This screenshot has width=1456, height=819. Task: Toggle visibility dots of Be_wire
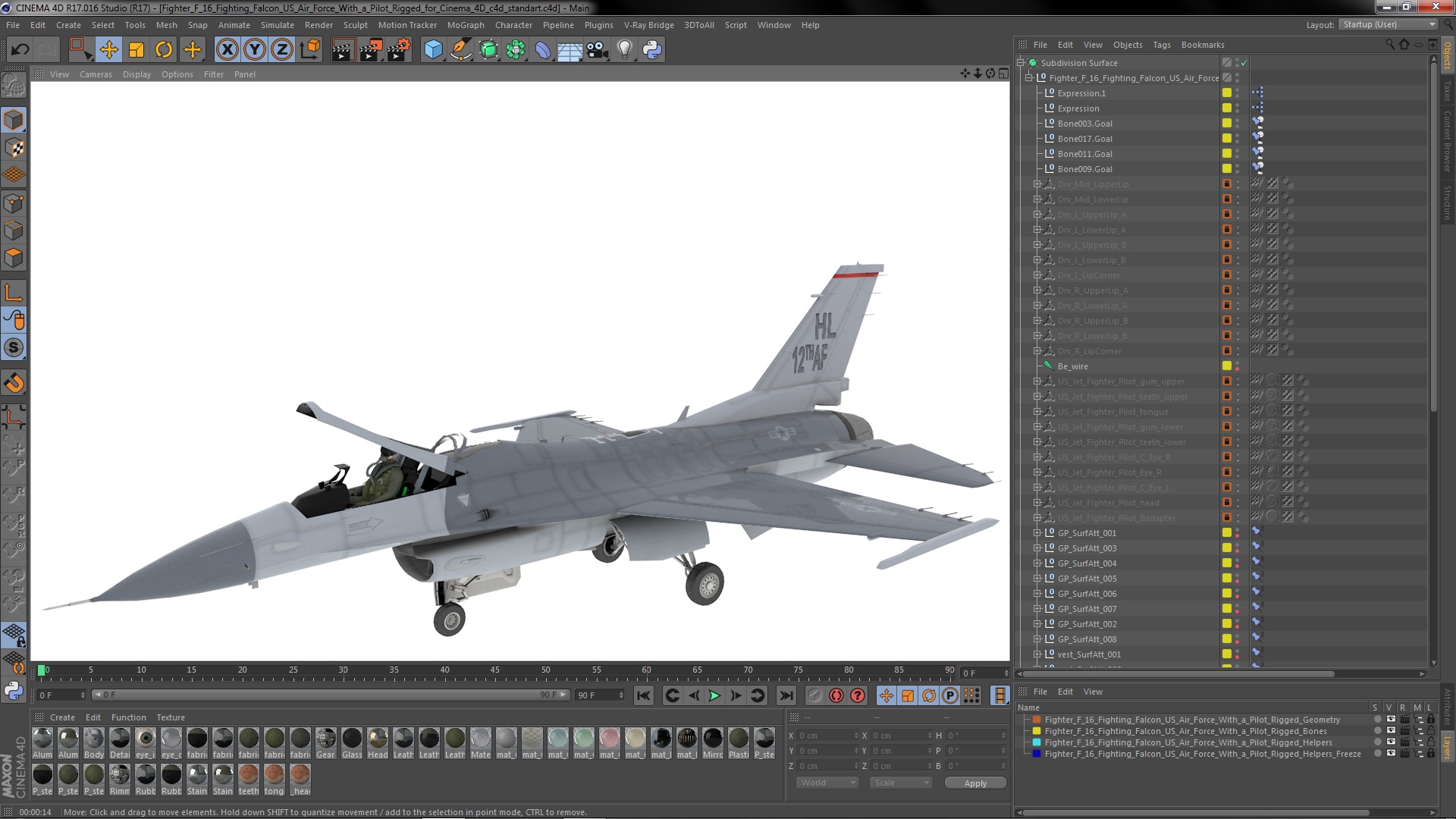1238,366
